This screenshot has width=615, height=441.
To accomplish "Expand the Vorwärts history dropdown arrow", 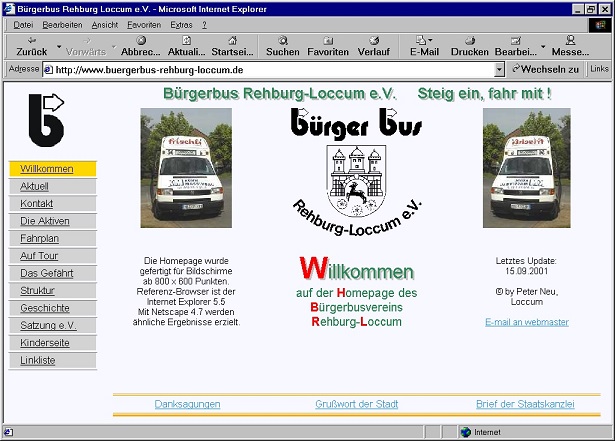I will 114,47.
